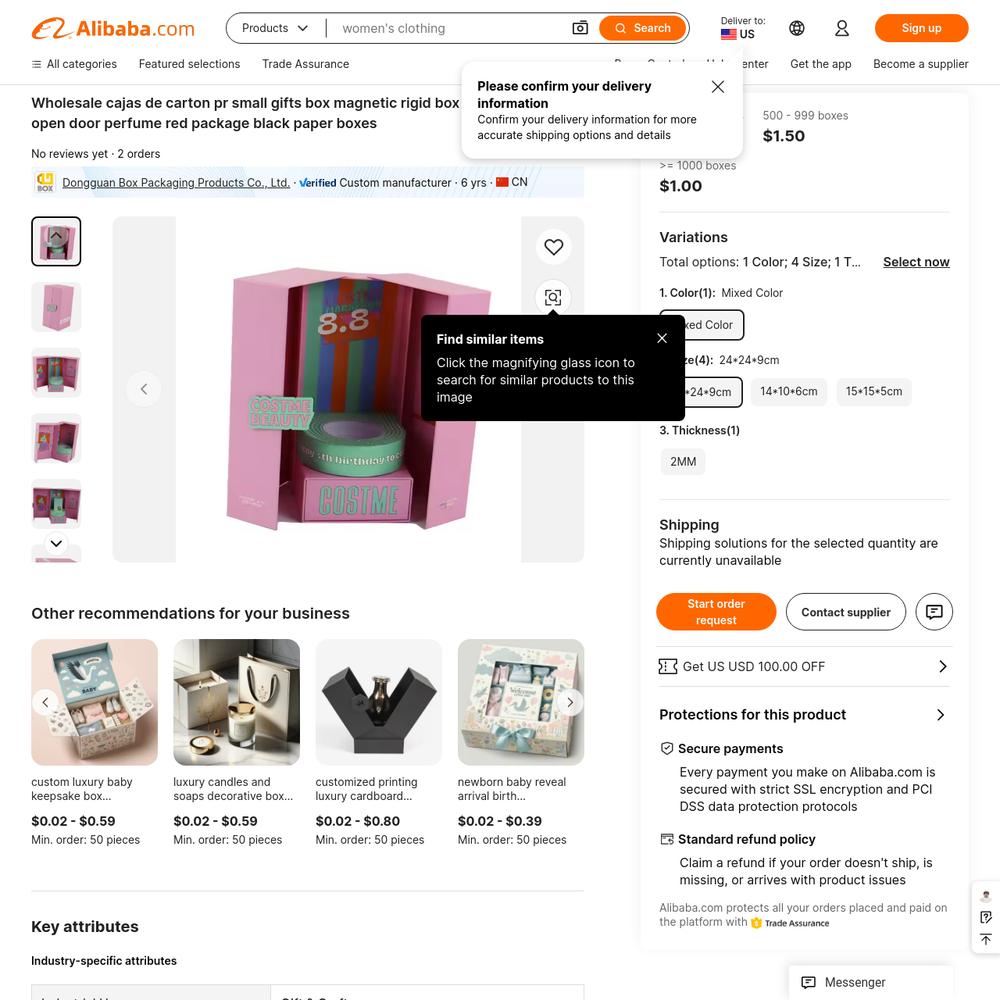Open All categories menu
The width and height of the screenshot is (1000, 1000).
74,64
